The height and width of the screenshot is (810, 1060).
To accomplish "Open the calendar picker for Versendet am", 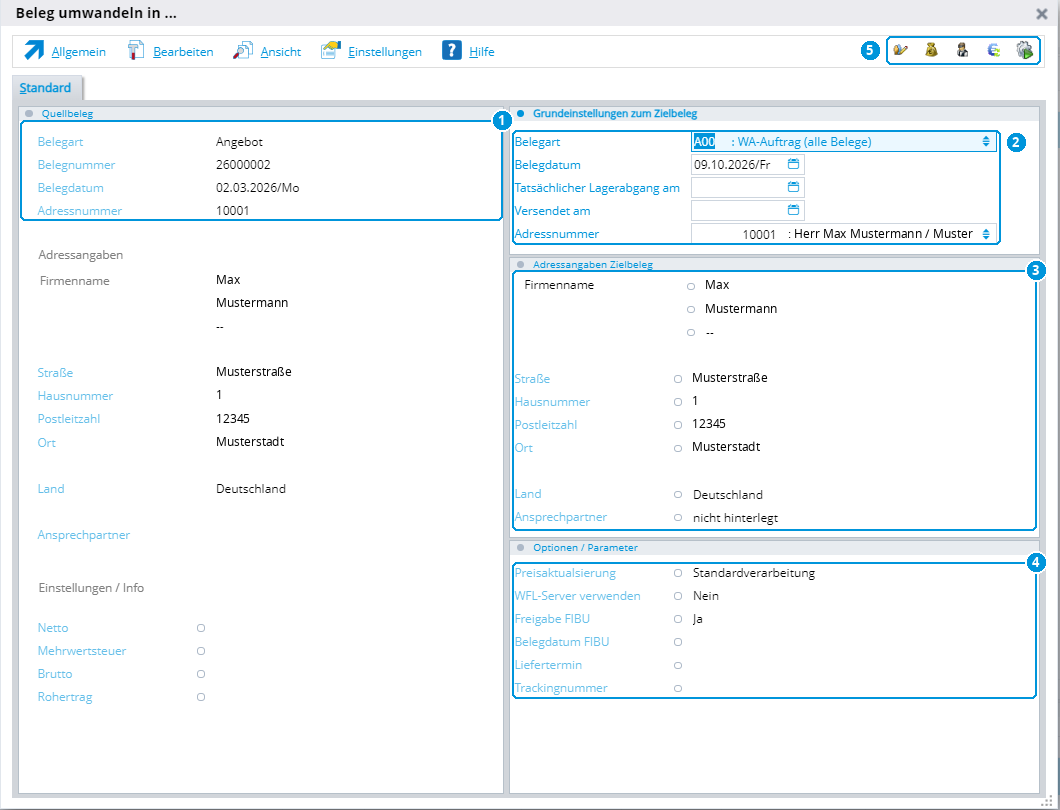I will point(794,210).
